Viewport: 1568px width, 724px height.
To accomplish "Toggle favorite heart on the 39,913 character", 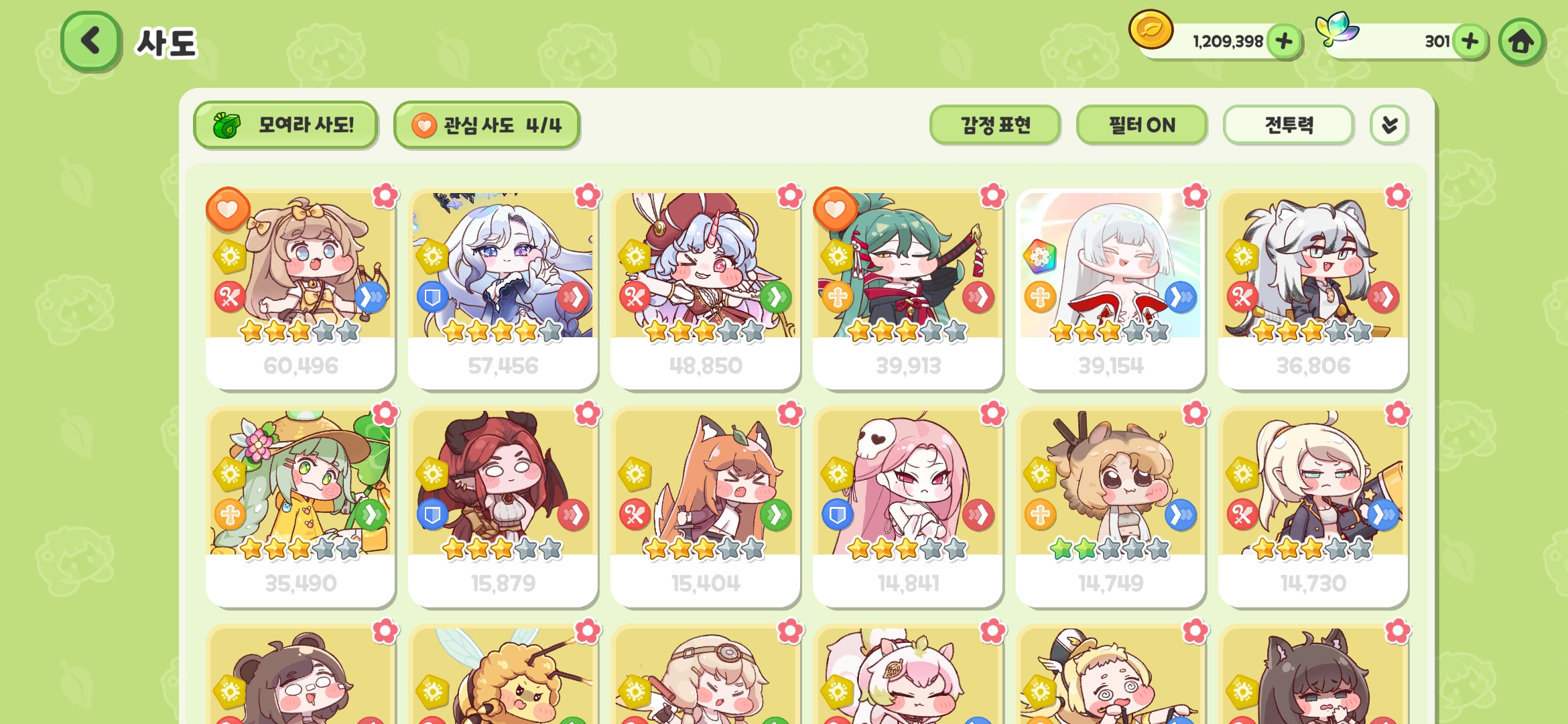I will (x=835, y=209).
